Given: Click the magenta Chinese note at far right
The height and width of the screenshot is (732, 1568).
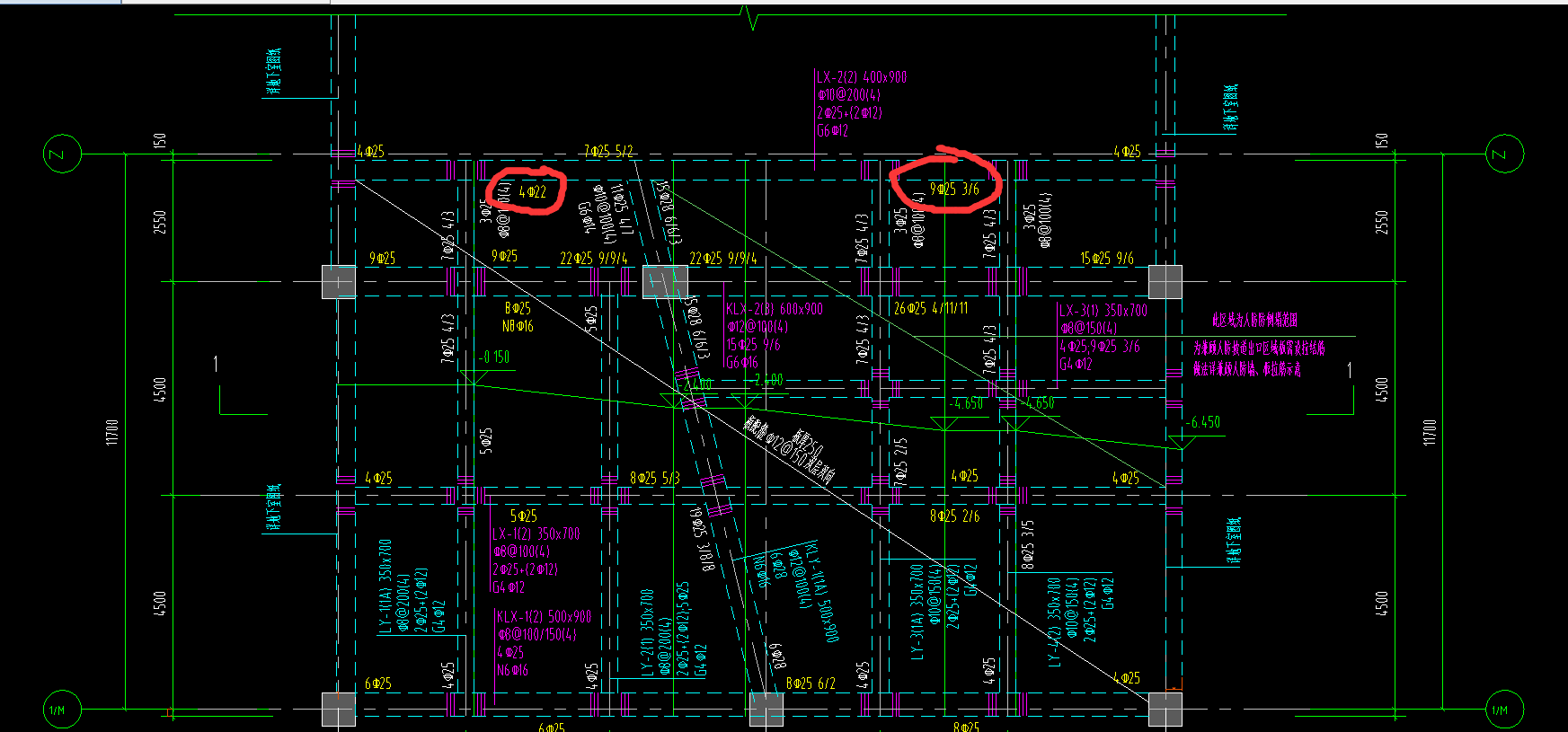Looking at the screenshot, I should click(1260, 345).
